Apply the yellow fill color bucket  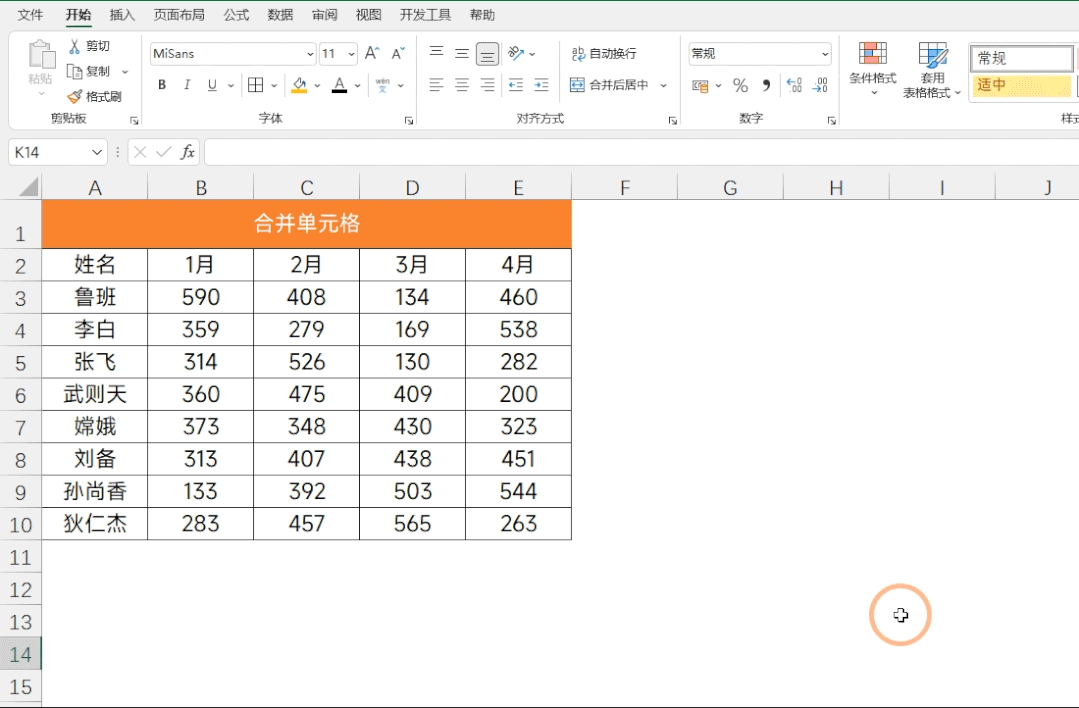[299, 85]
